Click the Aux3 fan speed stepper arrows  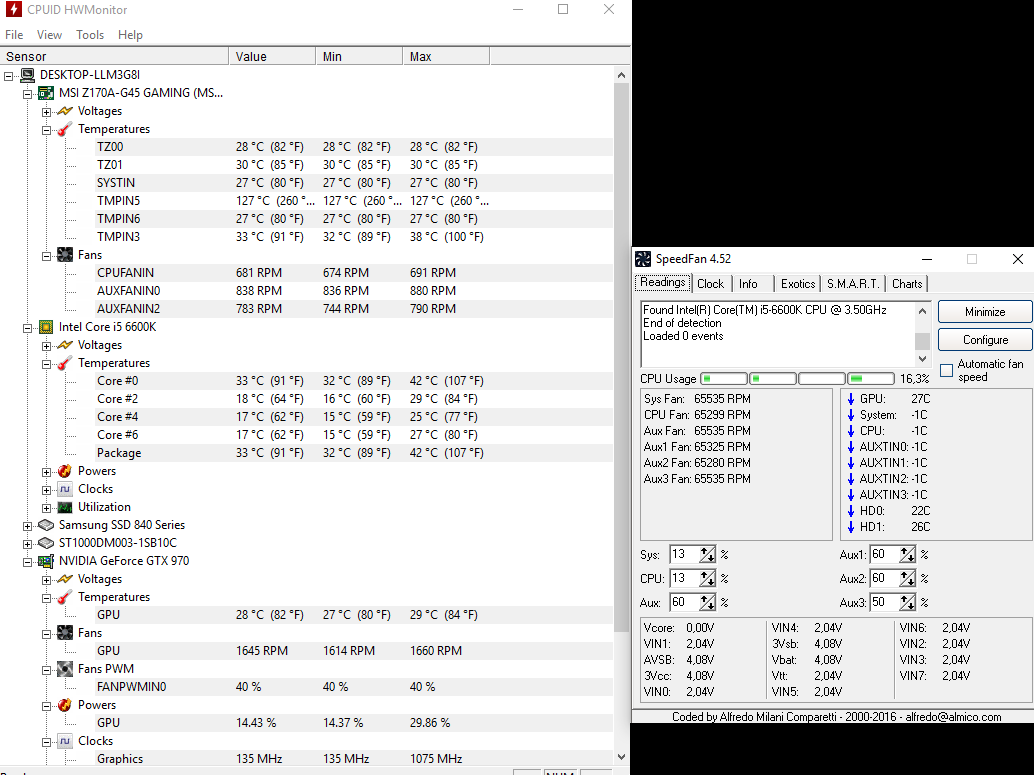coord(907,603)
